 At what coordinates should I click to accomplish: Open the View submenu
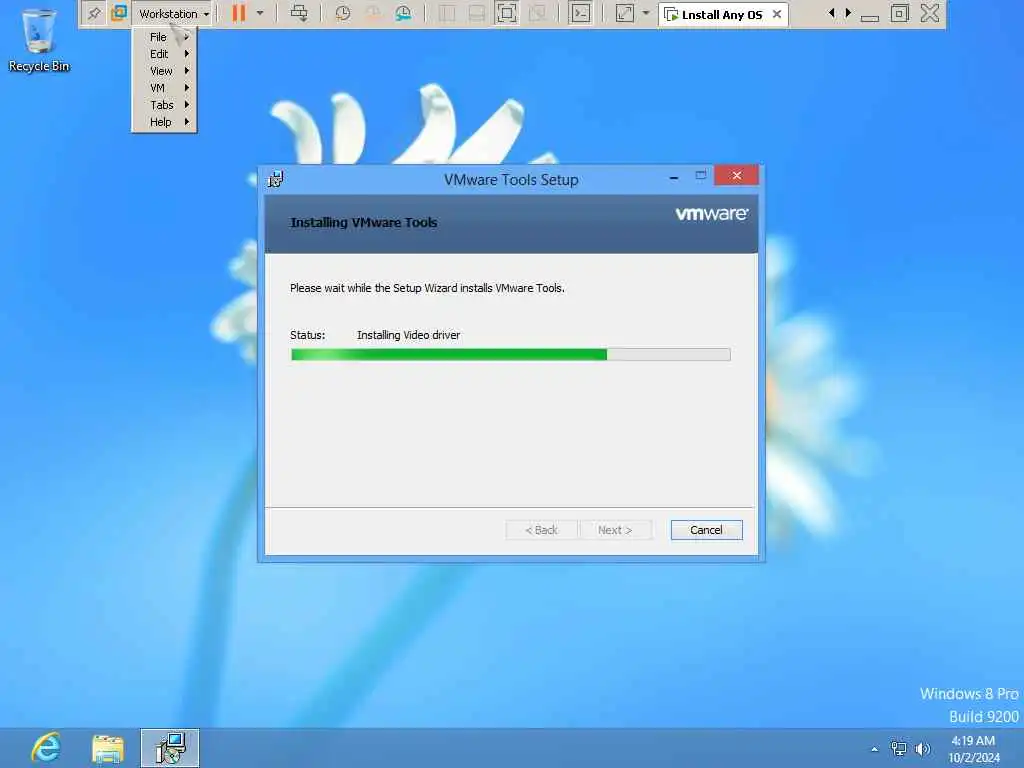click(x=165, y=71)
